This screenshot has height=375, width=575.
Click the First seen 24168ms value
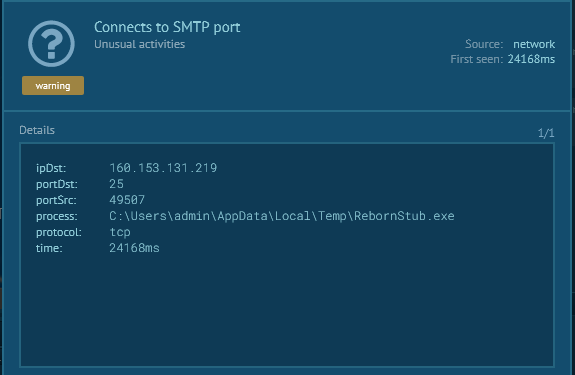click(x=531, y=59)
